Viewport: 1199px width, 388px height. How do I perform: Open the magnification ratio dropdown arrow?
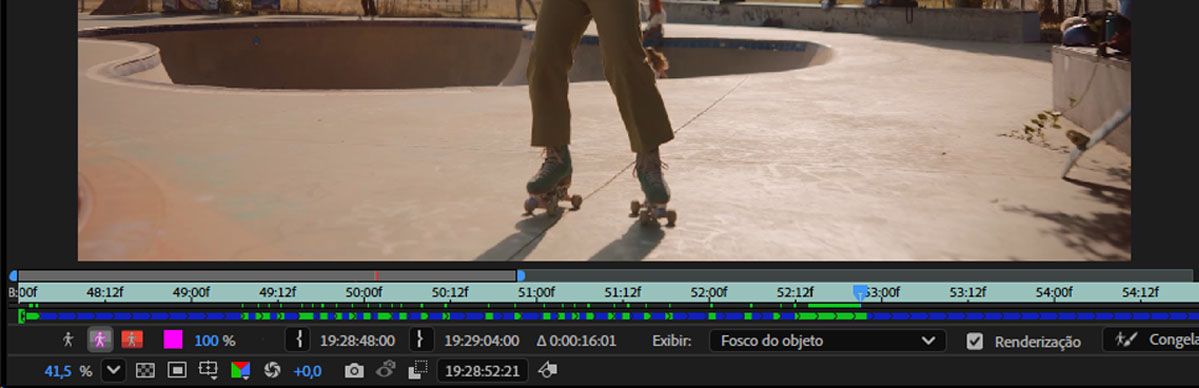coord(113,371)
